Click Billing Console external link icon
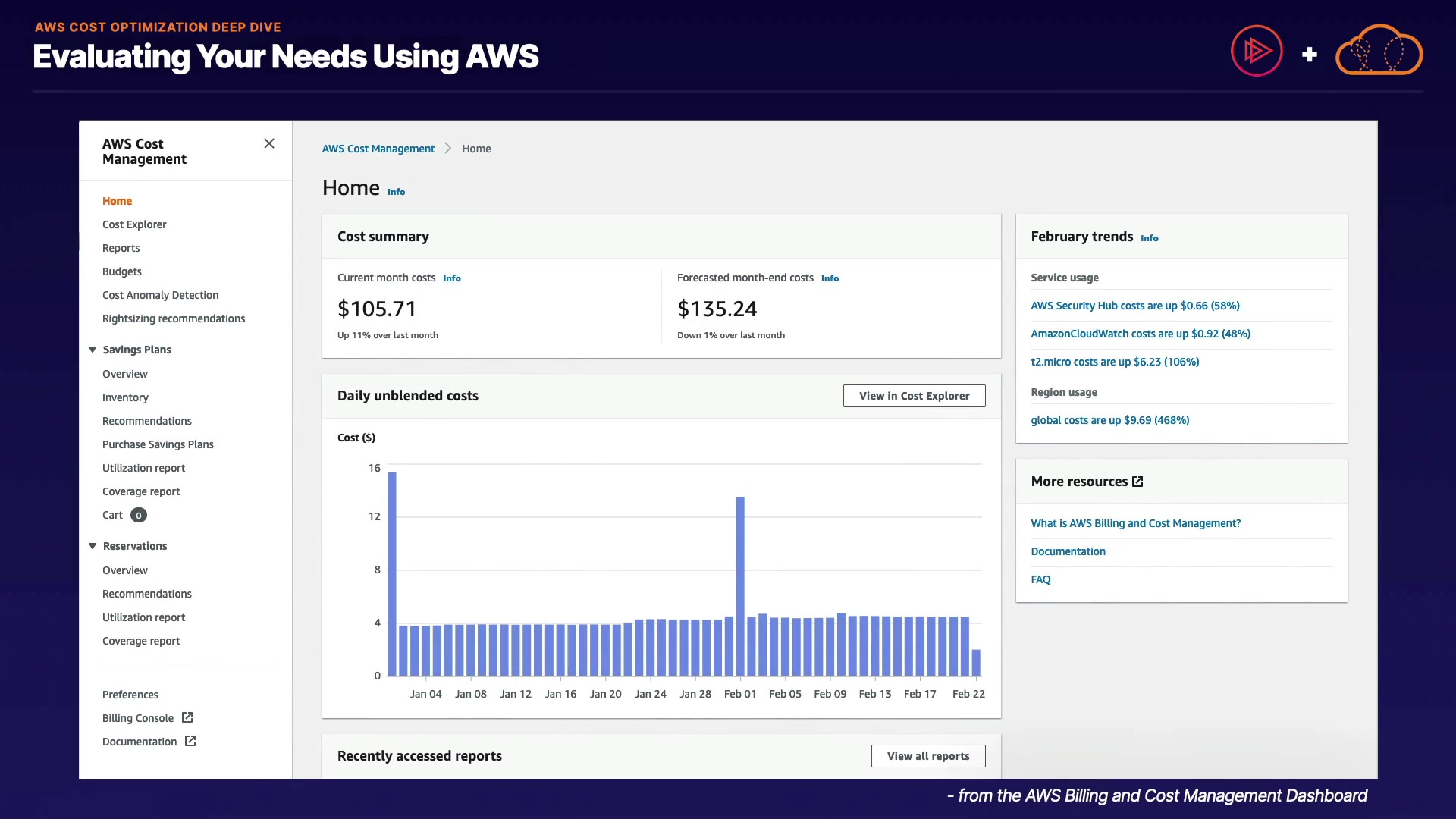The width and height of the screenshot is (1456, 819). (187, 717)
